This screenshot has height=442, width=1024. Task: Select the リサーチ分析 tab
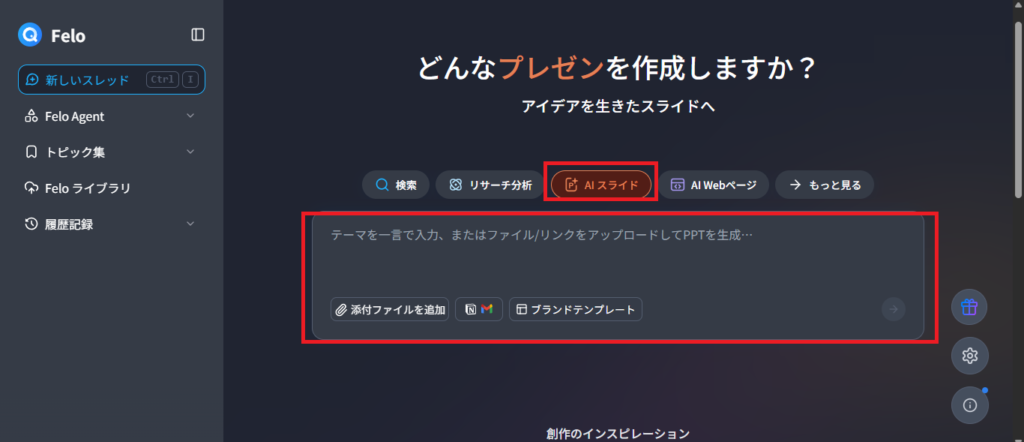click(490, 185)
